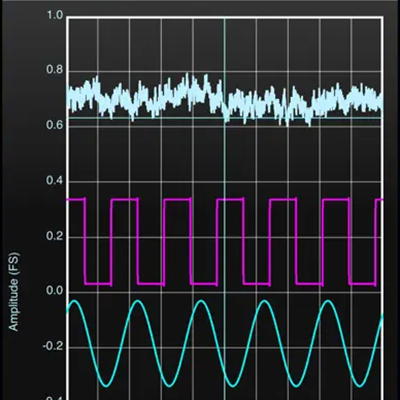Click the Amplitude (FS) axis title

point(14,292)
